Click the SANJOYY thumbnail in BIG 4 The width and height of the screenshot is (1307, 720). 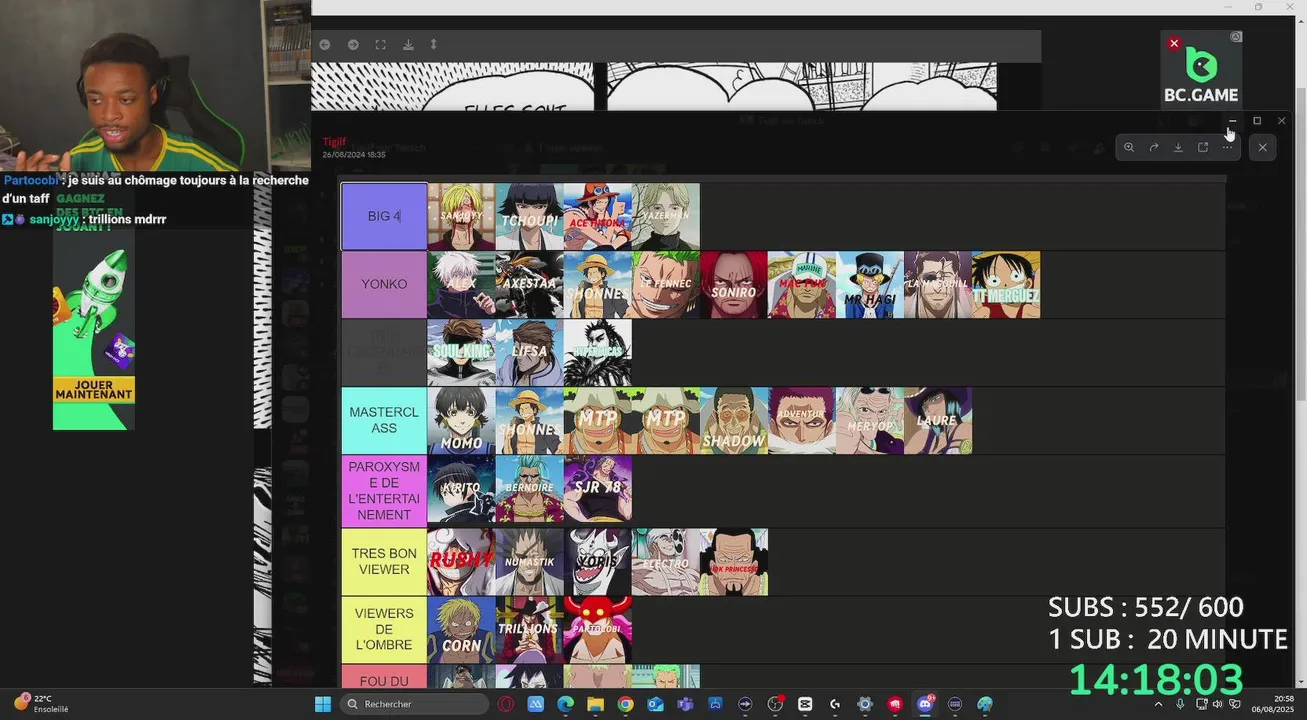461,216
